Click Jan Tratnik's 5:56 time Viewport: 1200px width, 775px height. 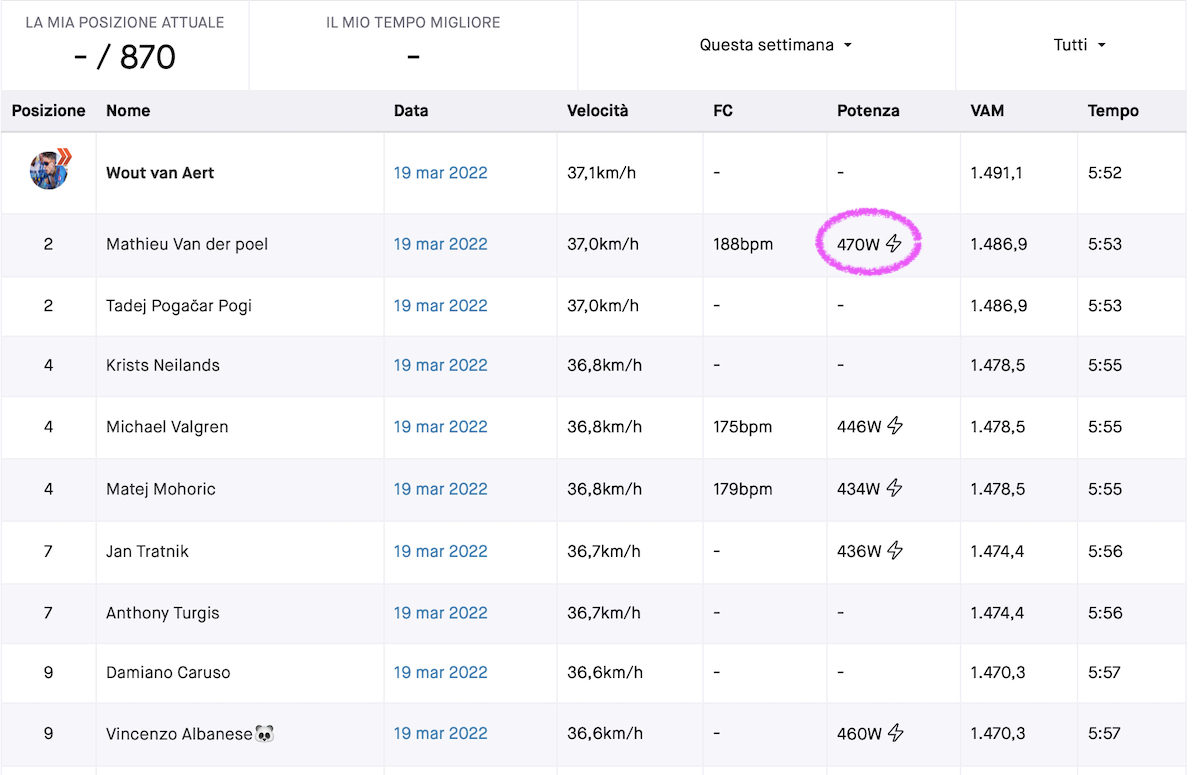coord(1105,551)
